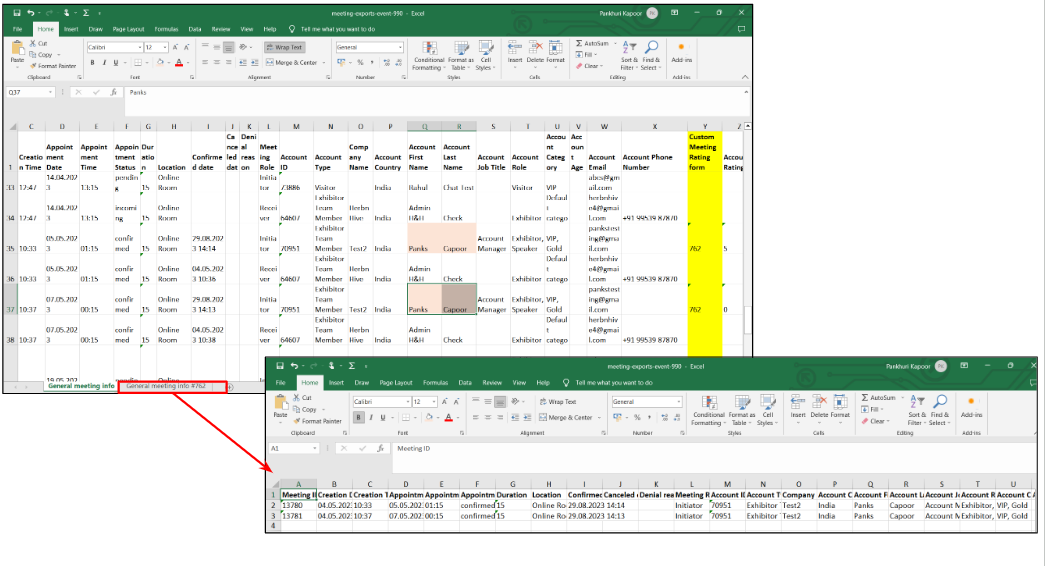The image size is (1045, 566).
Task: Open Cell Styles in upper Excel window
Action: tap(486, 55)
